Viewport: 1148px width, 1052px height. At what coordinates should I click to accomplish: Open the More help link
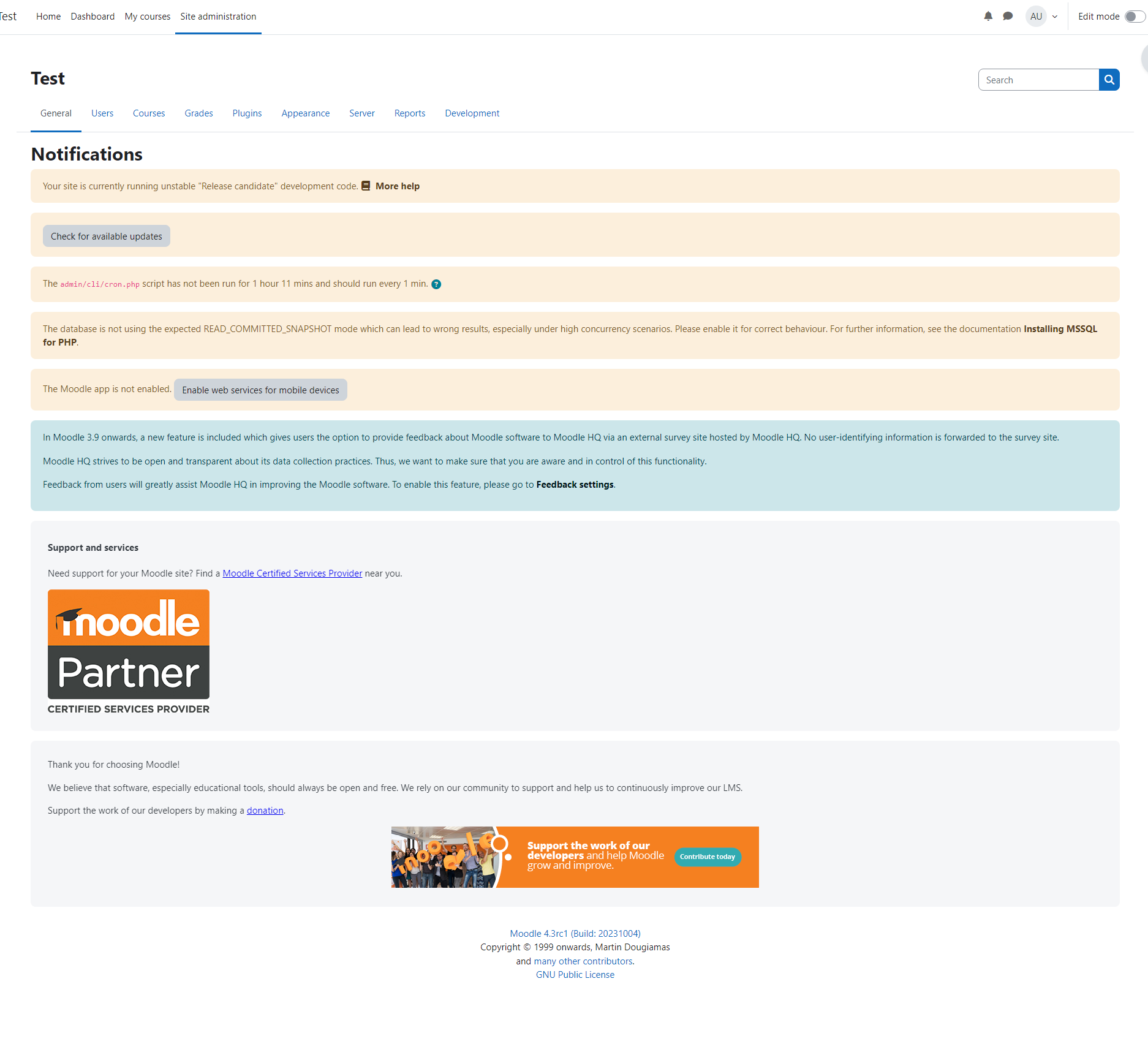[398, 186]
